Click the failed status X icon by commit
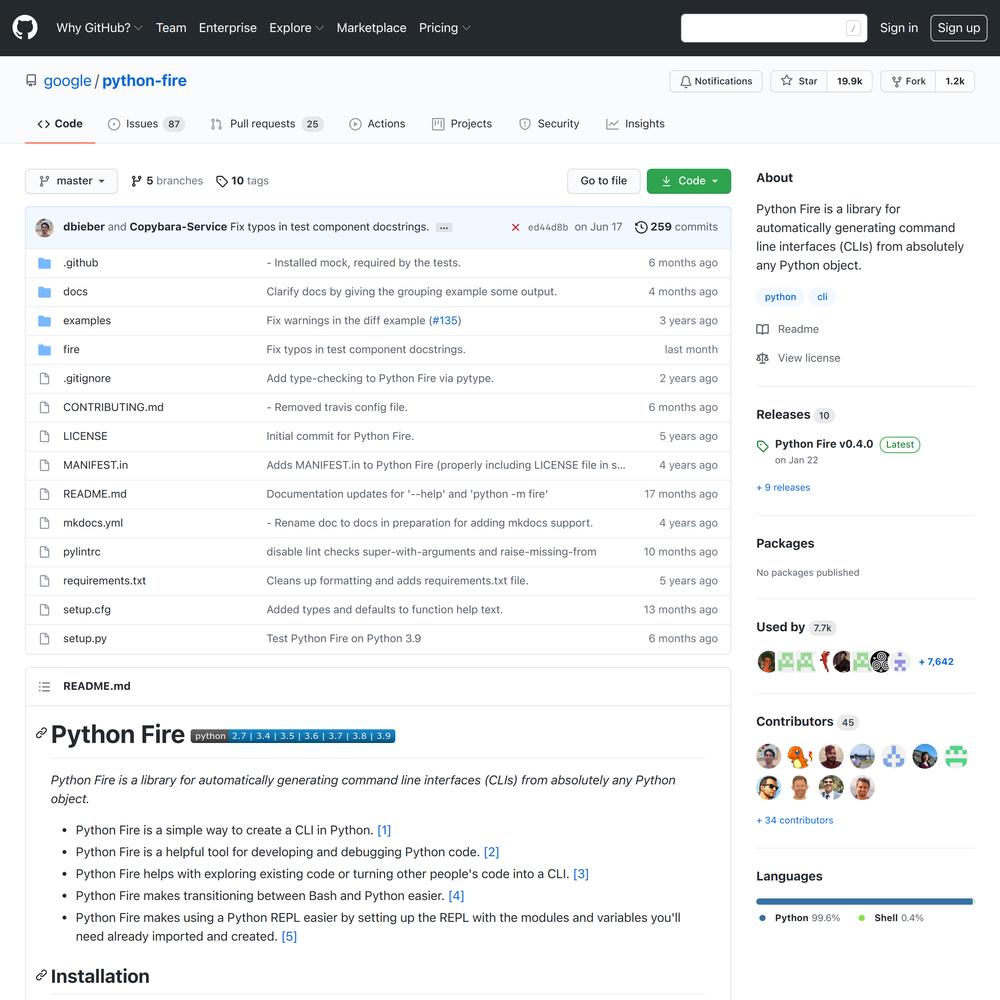 (x=515, y=227)
